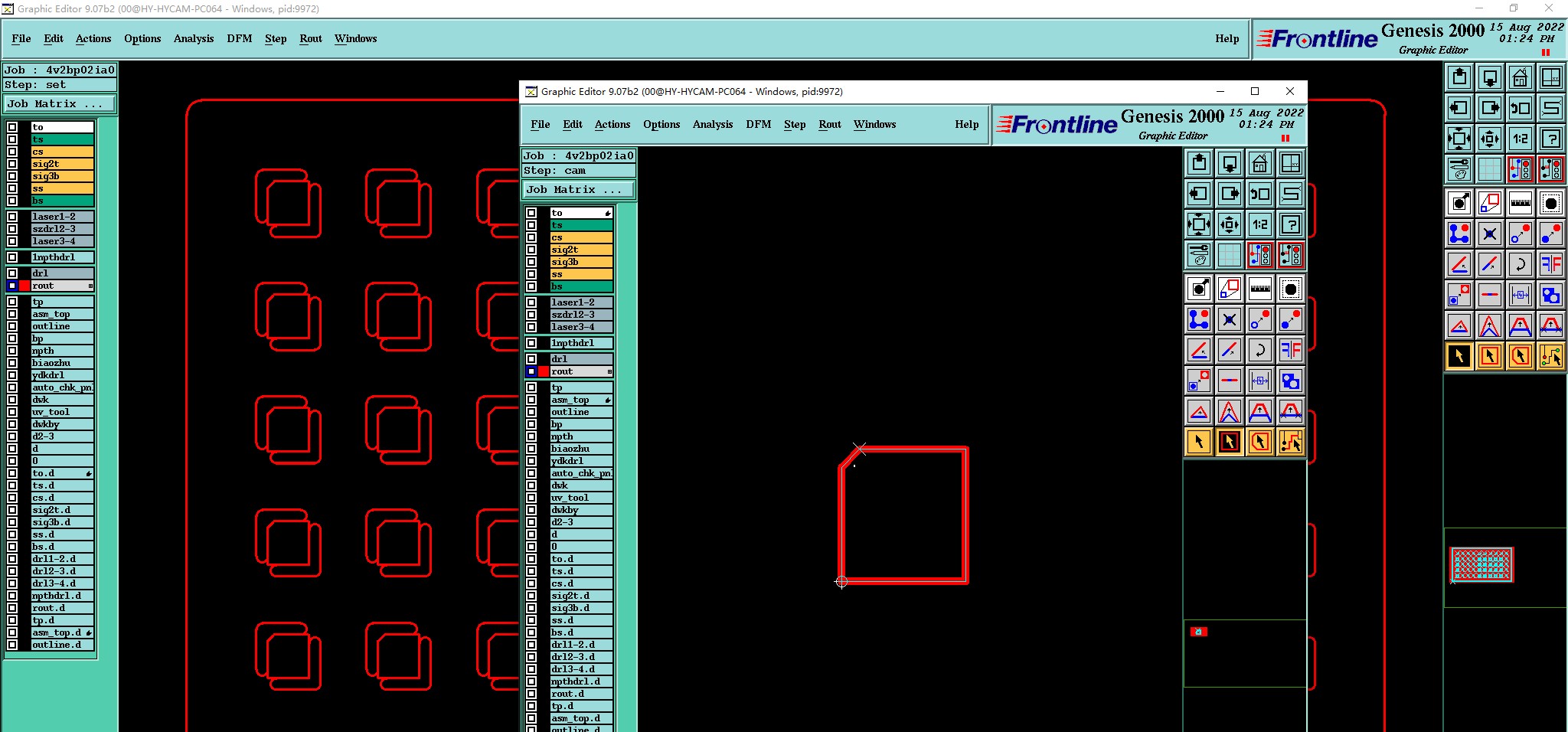Open the wrench and palette settings icon in front window
The image size is (1568, 732).
[x=1199, y=255]
